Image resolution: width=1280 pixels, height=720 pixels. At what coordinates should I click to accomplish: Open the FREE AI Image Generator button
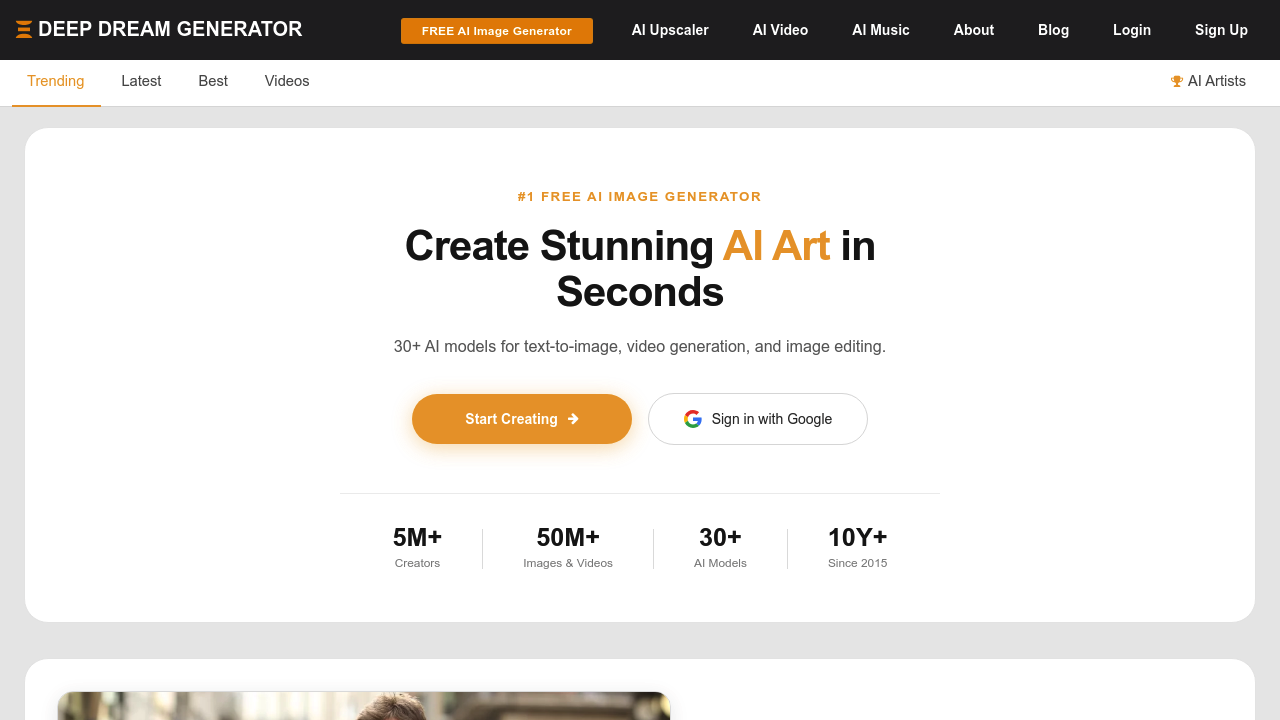pyautogui.click(x=497, y=31)
